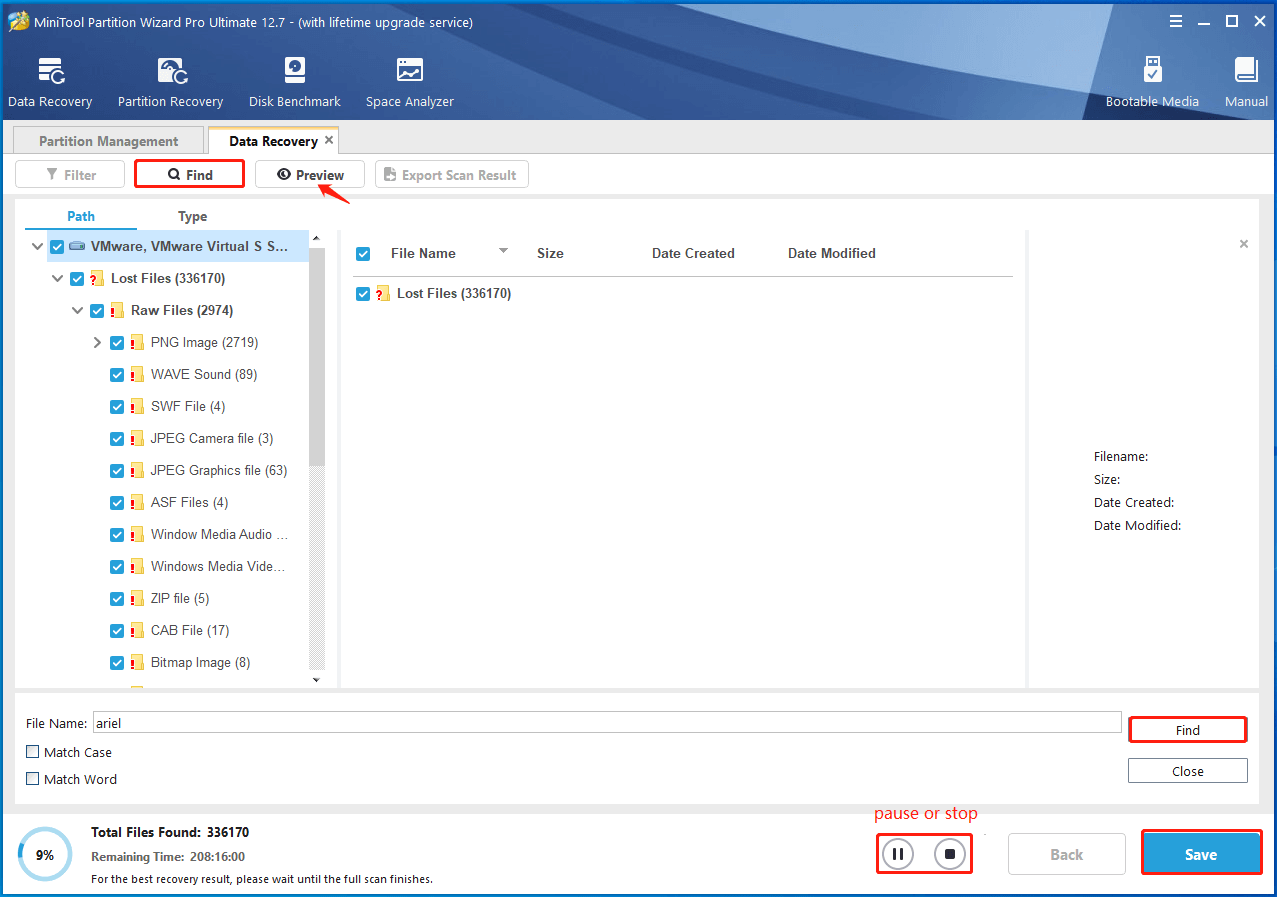Uncheck the PNG Image checkbox
Viewport: 1277px width, 897px height.
(117, 342)
